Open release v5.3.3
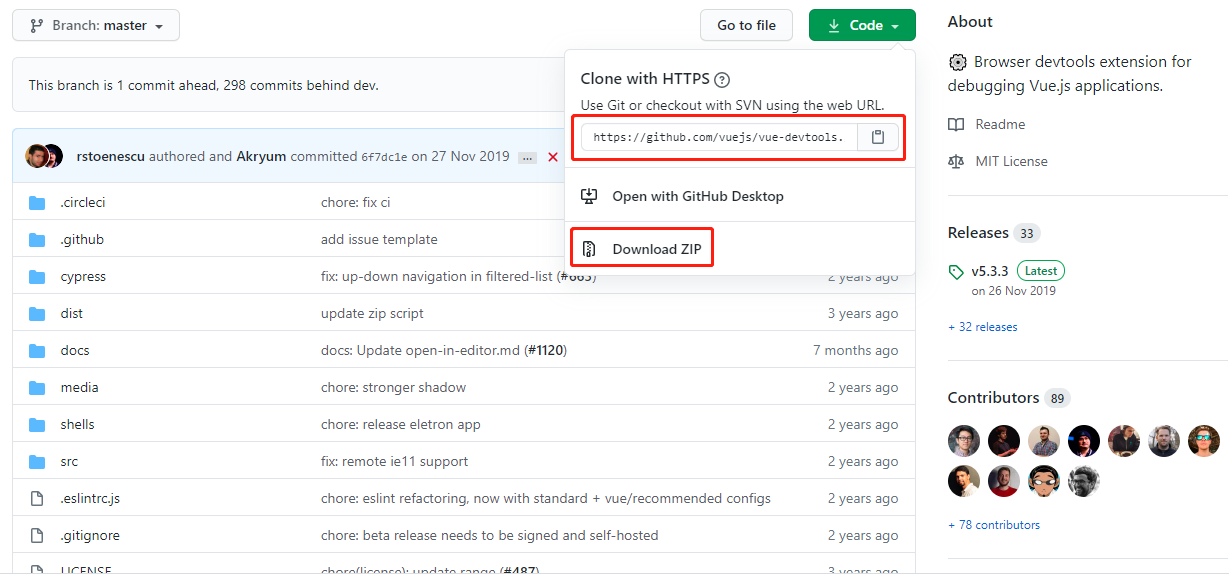1229x575 pixels. 990,271
